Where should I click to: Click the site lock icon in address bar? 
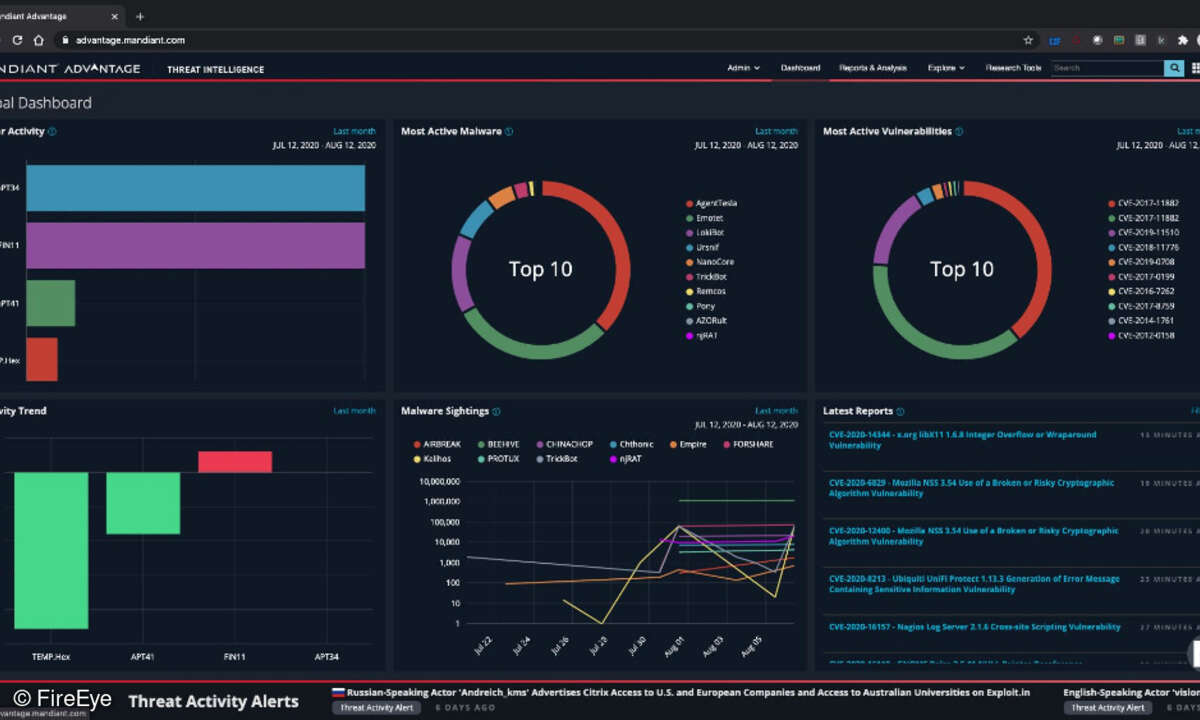pyautogui.click(x=65, y=40)
